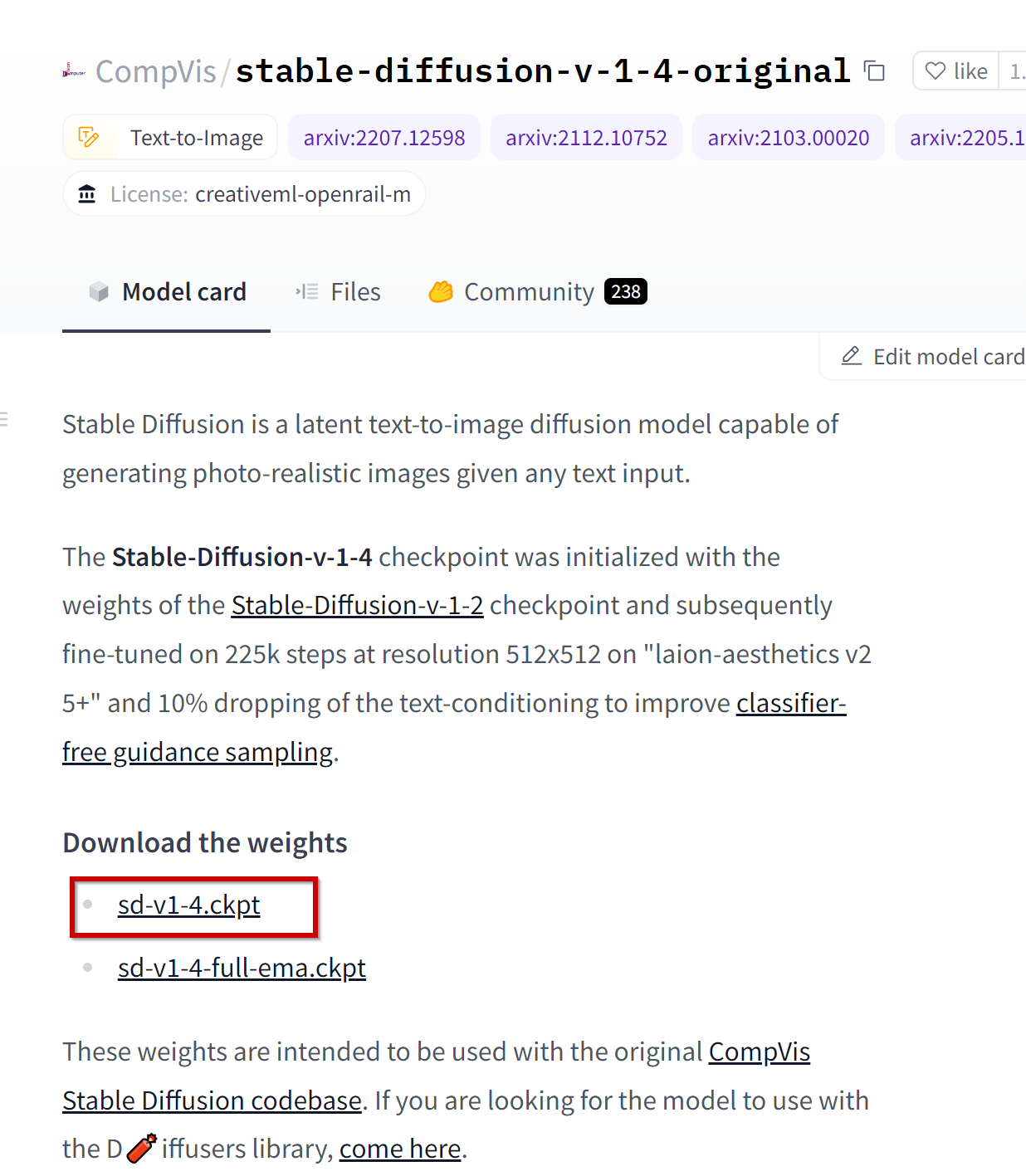
Task: Open the Files tab
Action: pos(338,291)
